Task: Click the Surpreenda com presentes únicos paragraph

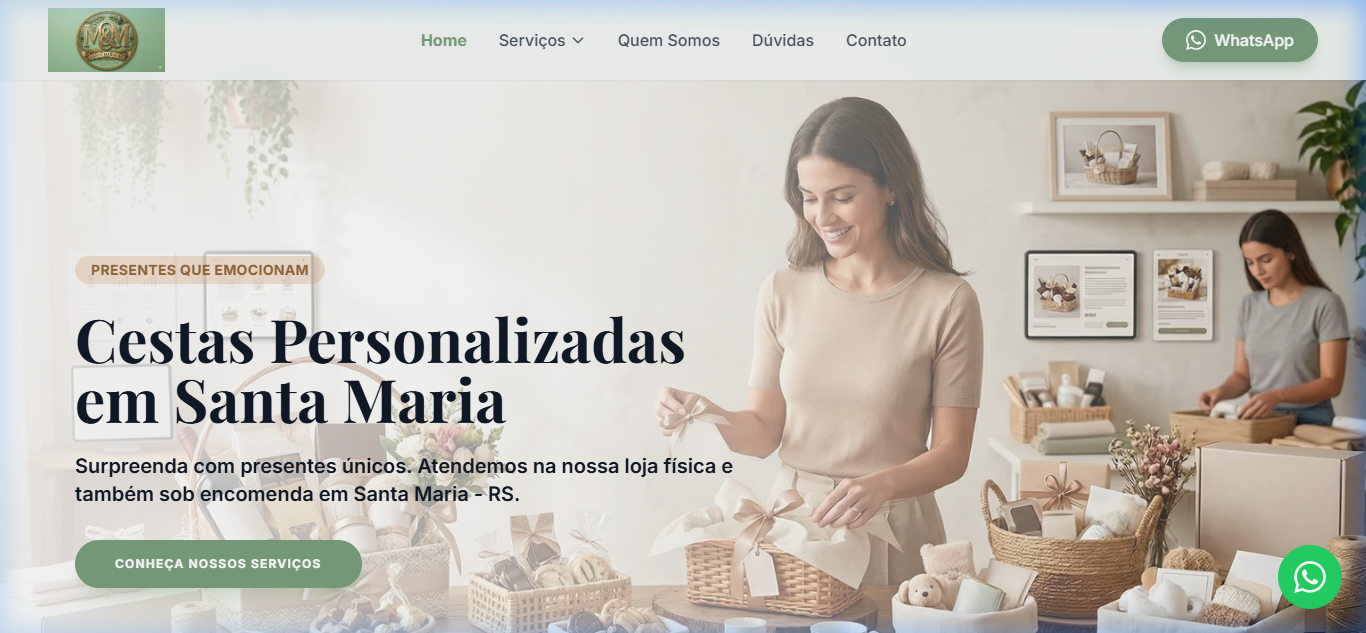Action: [x=404, y=480]
